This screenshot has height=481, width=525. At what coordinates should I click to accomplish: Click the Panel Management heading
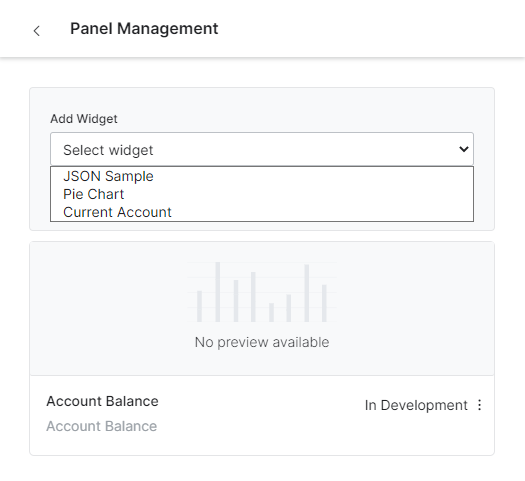(x=144, y=28)
